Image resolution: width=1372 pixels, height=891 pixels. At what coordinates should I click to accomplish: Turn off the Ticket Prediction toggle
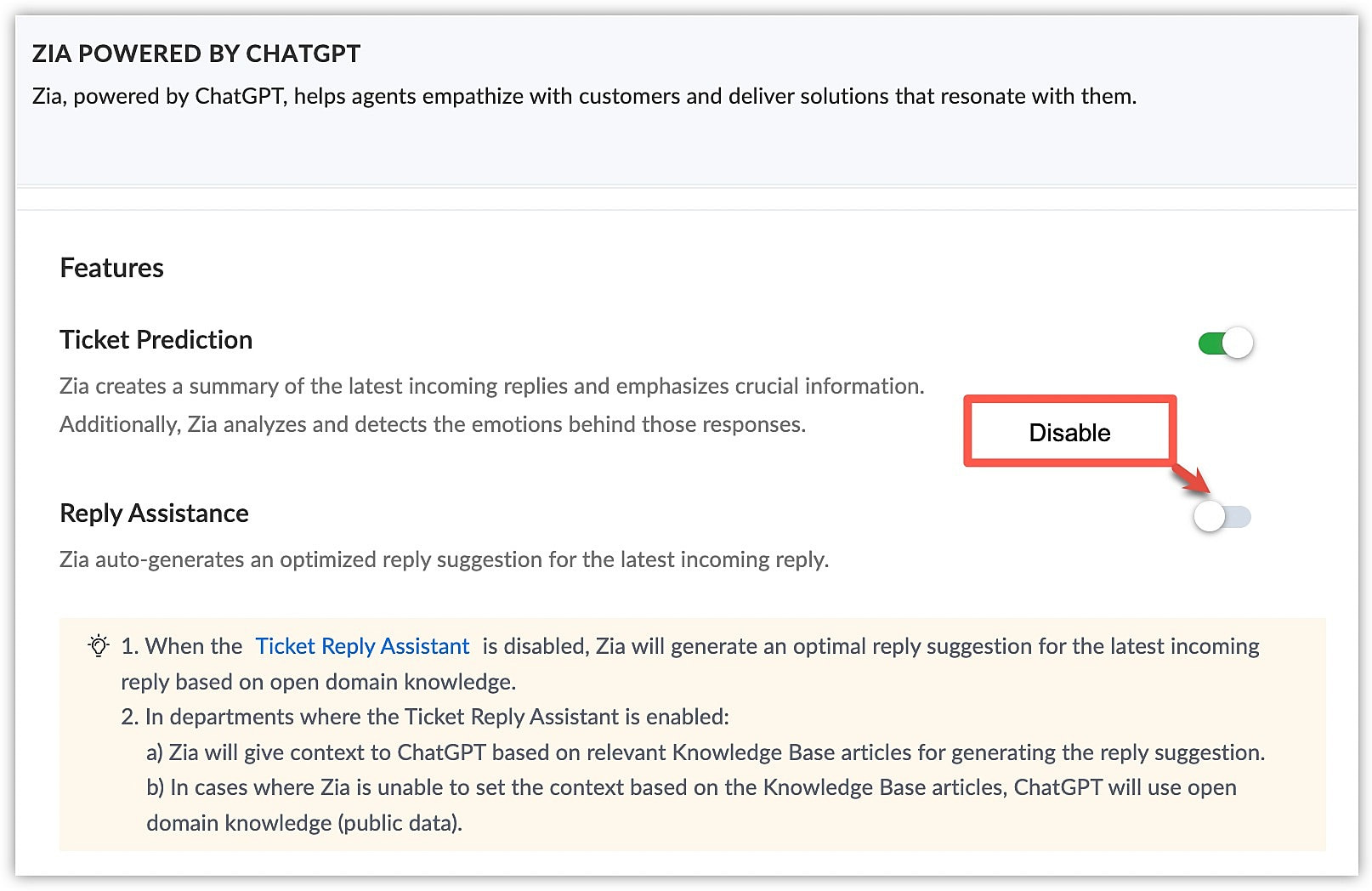(x=1225, y=343)
